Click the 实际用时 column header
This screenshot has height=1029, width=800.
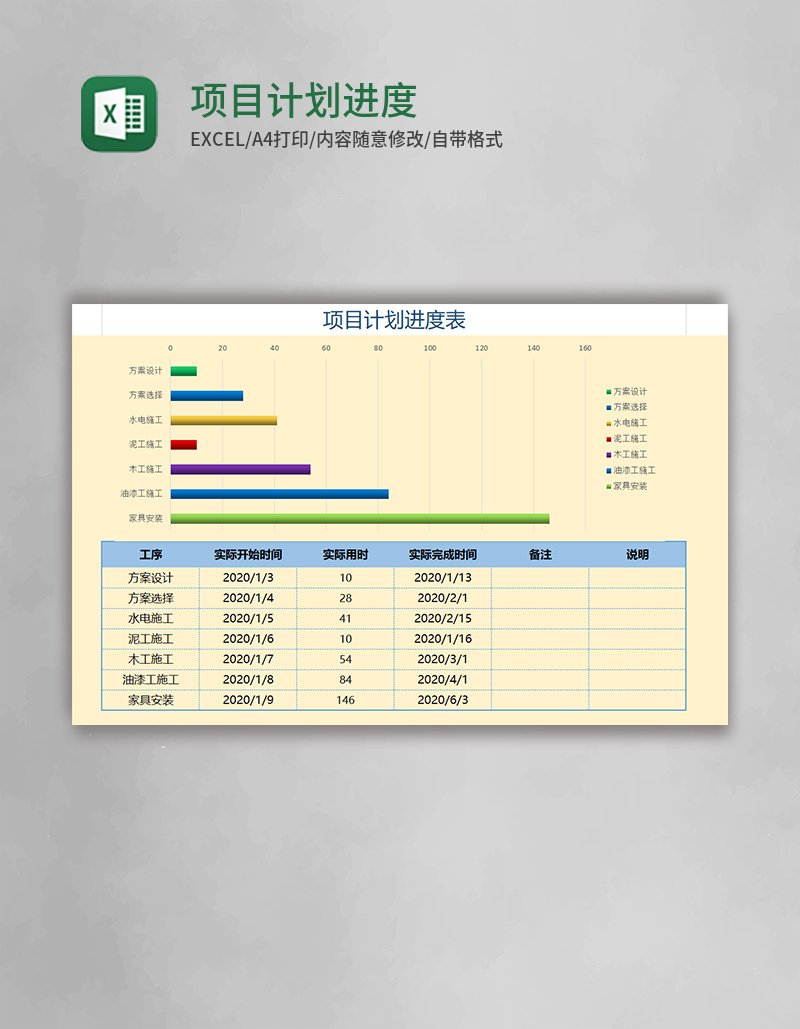tap(346, 553)
